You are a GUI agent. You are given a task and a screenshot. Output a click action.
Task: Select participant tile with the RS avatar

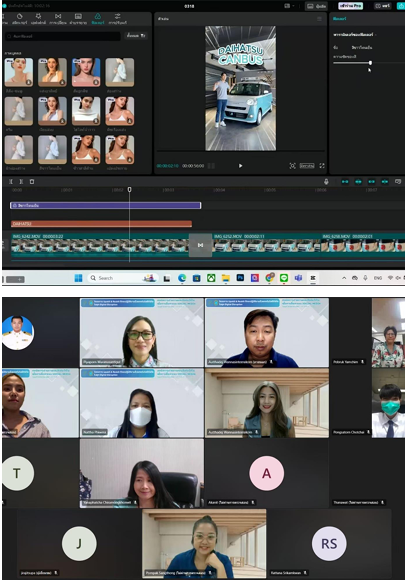coord(329,543)
